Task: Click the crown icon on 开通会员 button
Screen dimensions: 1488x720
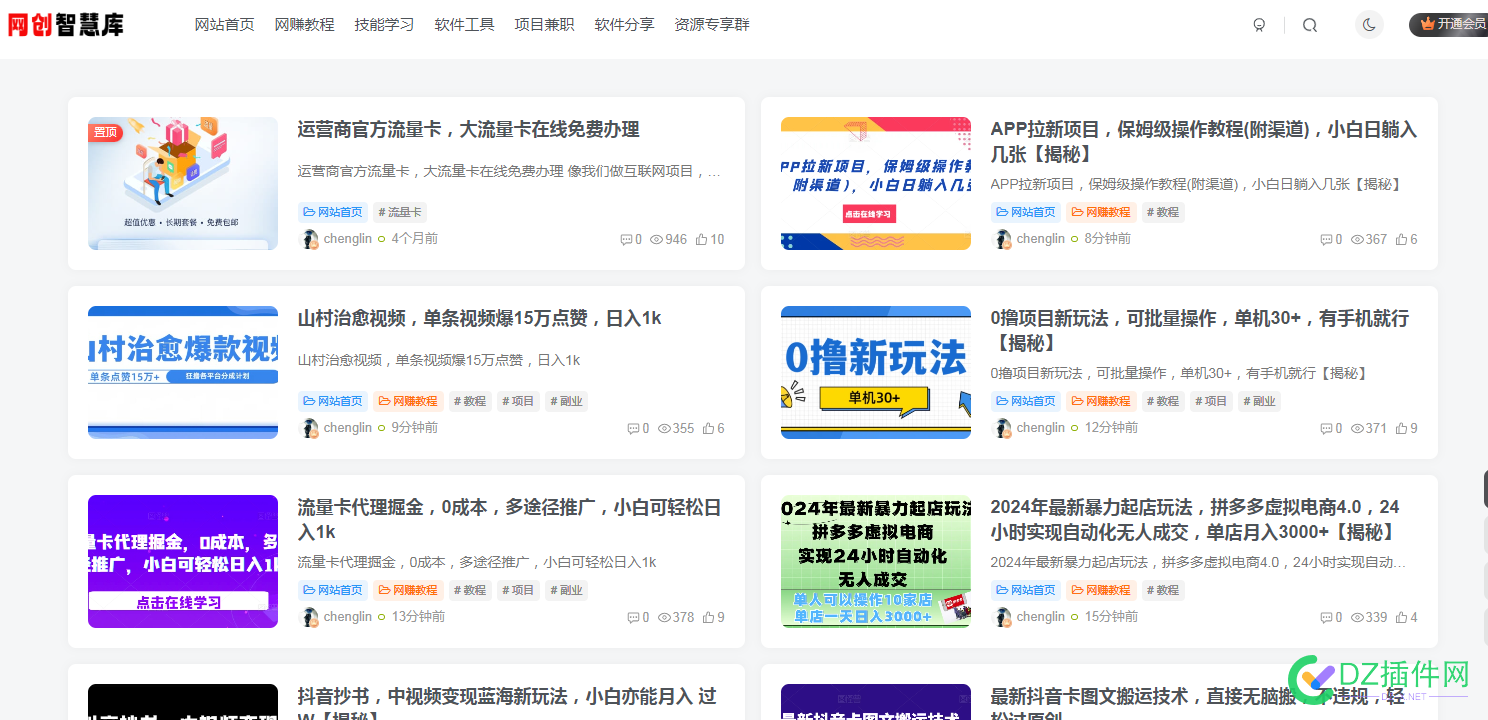Action: [x=1429, y=24]
